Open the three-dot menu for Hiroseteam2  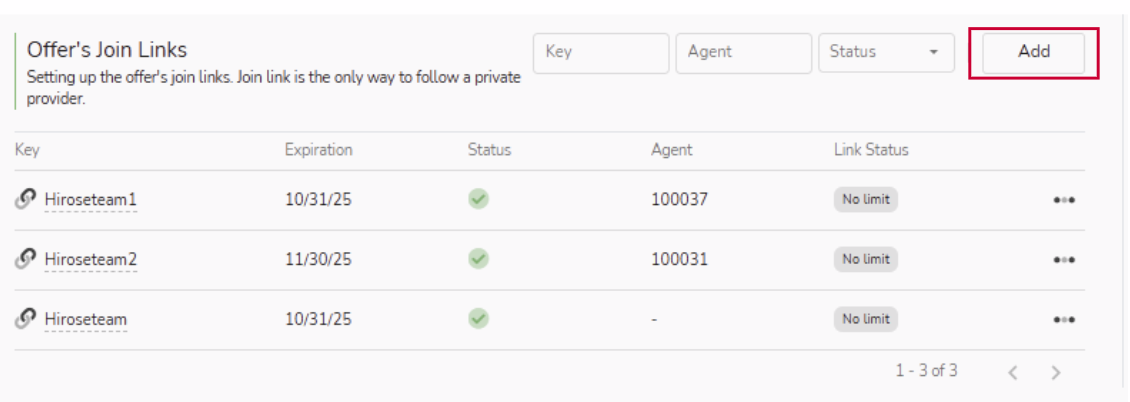coord(1063,260)
